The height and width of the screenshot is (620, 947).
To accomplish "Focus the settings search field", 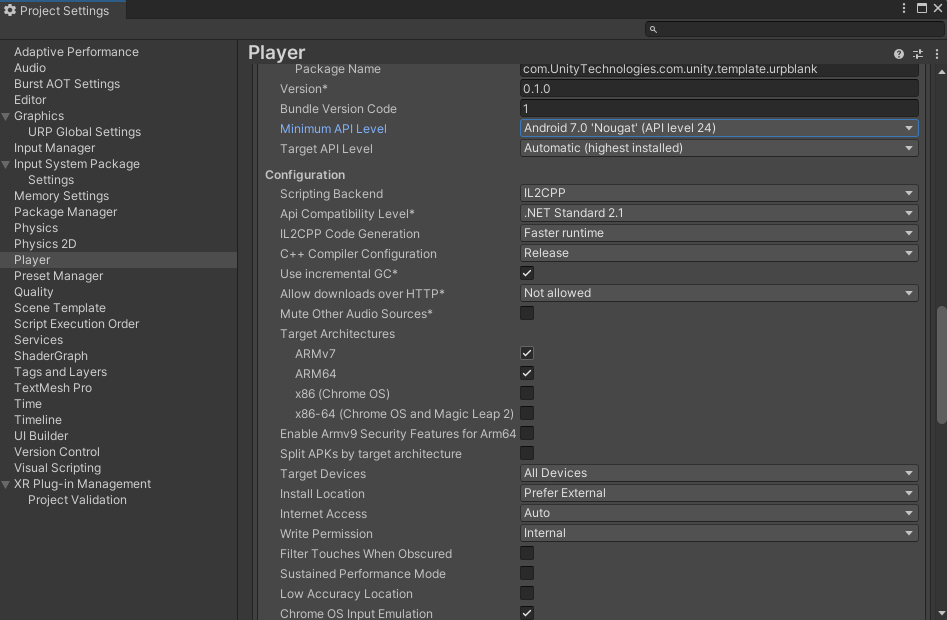I will point(794,29).
